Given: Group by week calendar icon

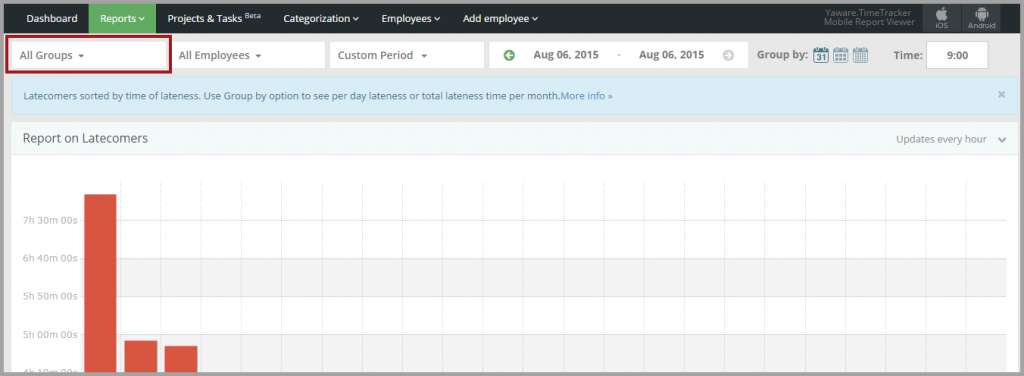Looking at the screenshot, I should [x=840, y=55].
